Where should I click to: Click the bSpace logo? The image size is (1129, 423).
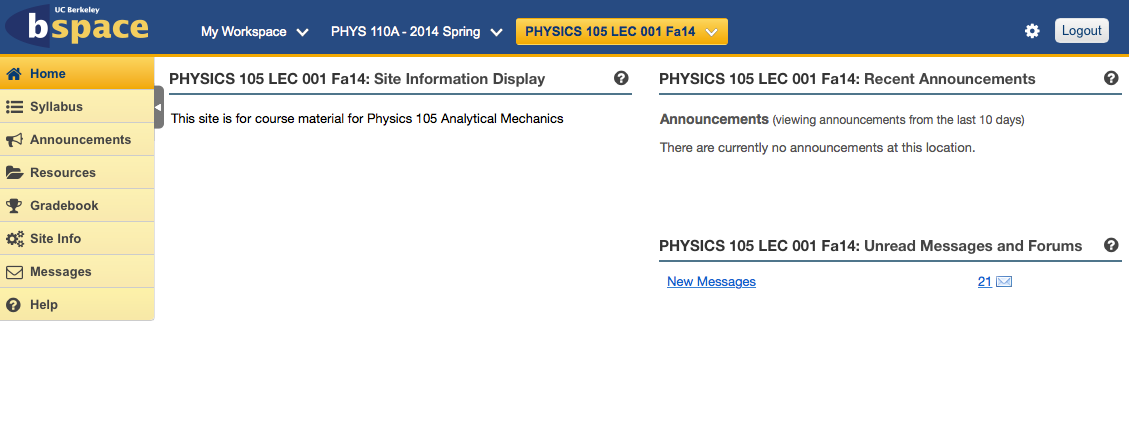tap(76, 27)
